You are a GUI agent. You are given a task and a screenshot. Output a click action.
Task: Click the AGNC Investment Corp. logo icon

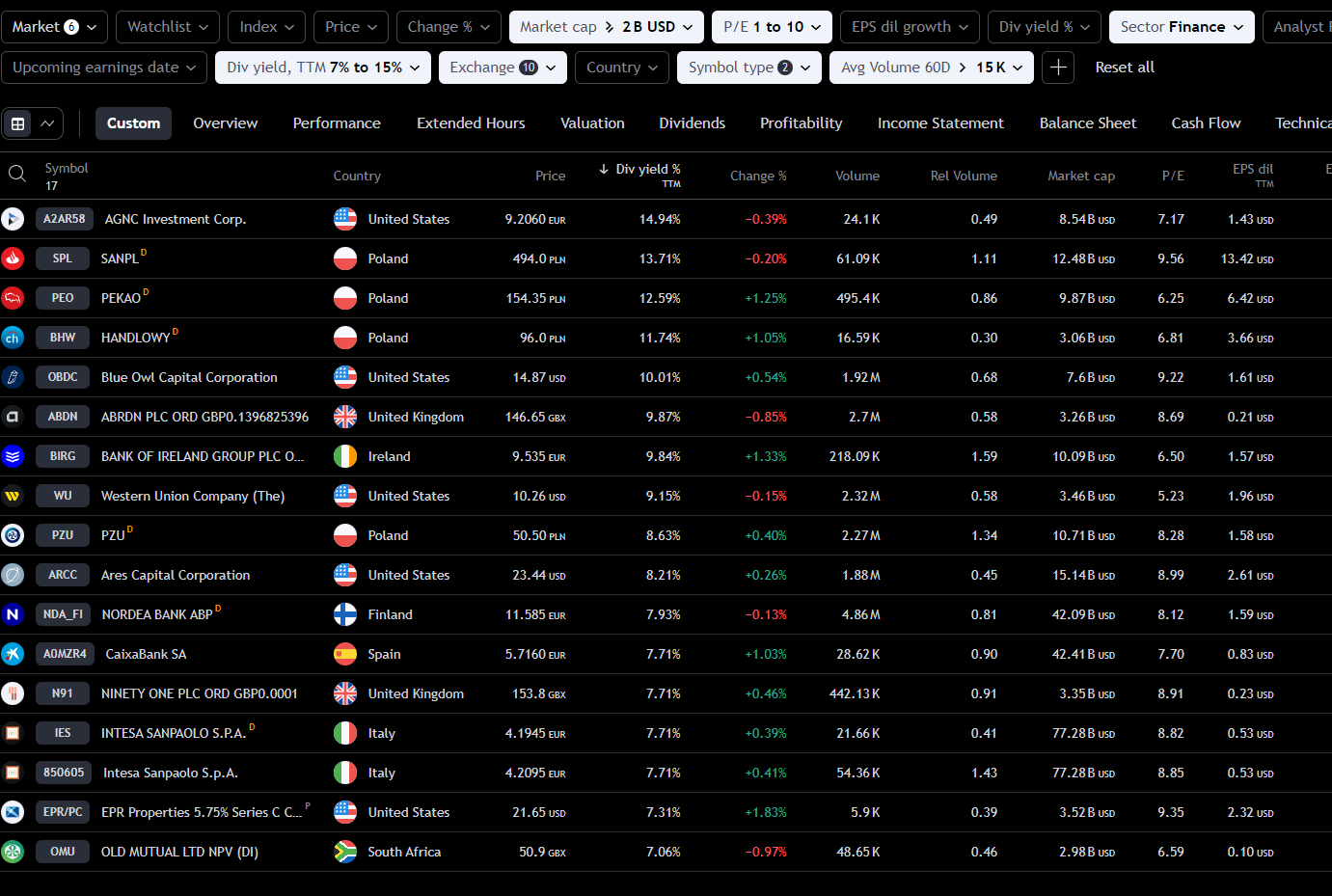(13, 219)
